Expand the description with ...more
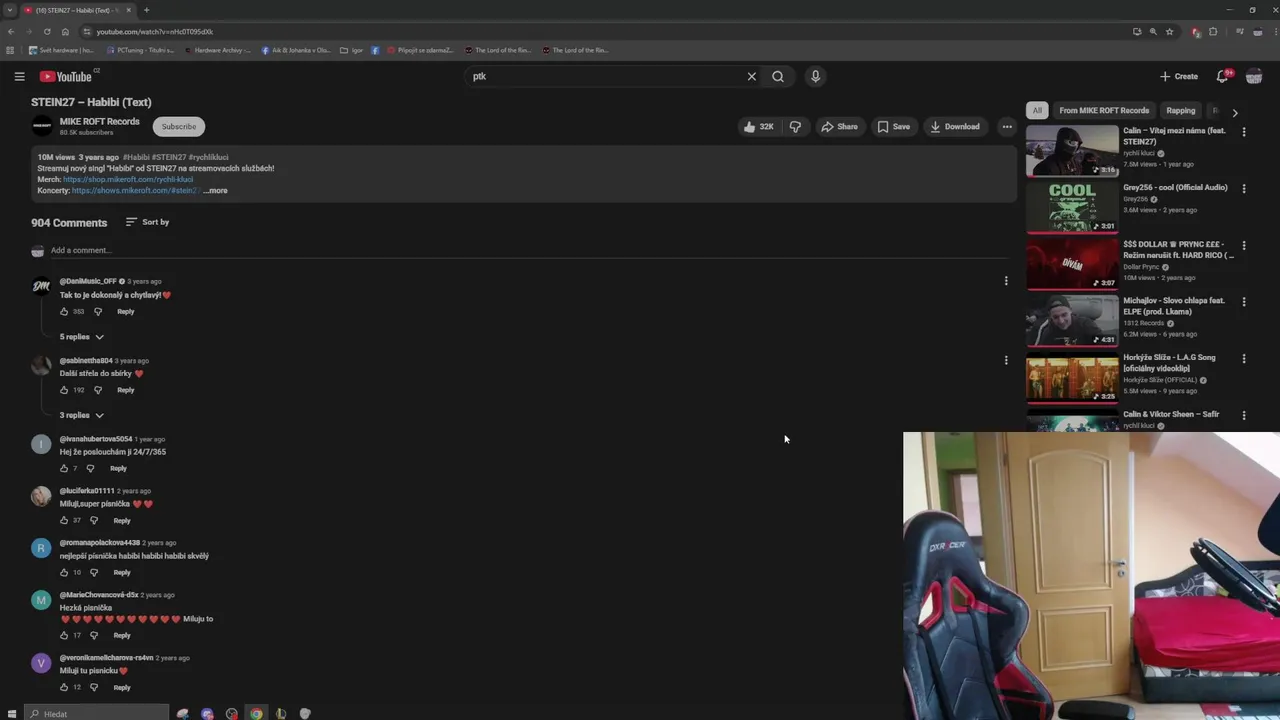This screenshot has width=1280, height=720. coord(215,191)
